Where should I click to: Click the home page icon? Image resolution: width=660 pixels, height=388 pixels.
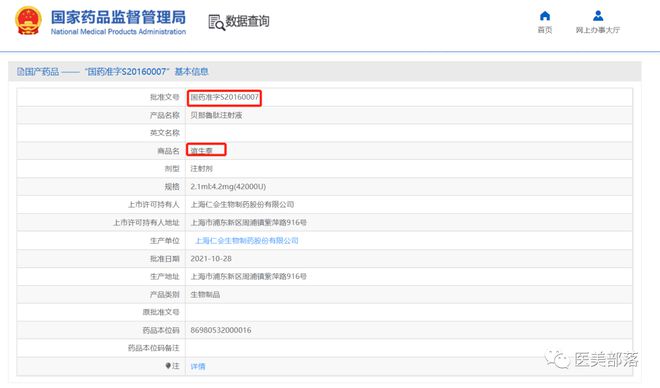click(x=545, y=16)
